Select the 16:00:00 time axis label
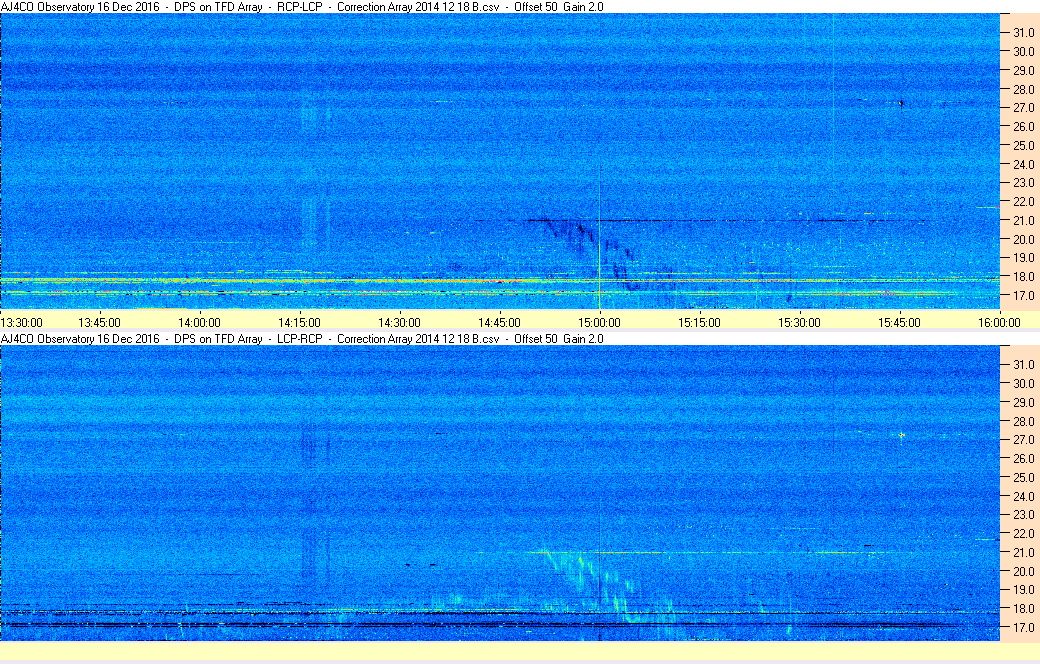 tap(1000, 322)
